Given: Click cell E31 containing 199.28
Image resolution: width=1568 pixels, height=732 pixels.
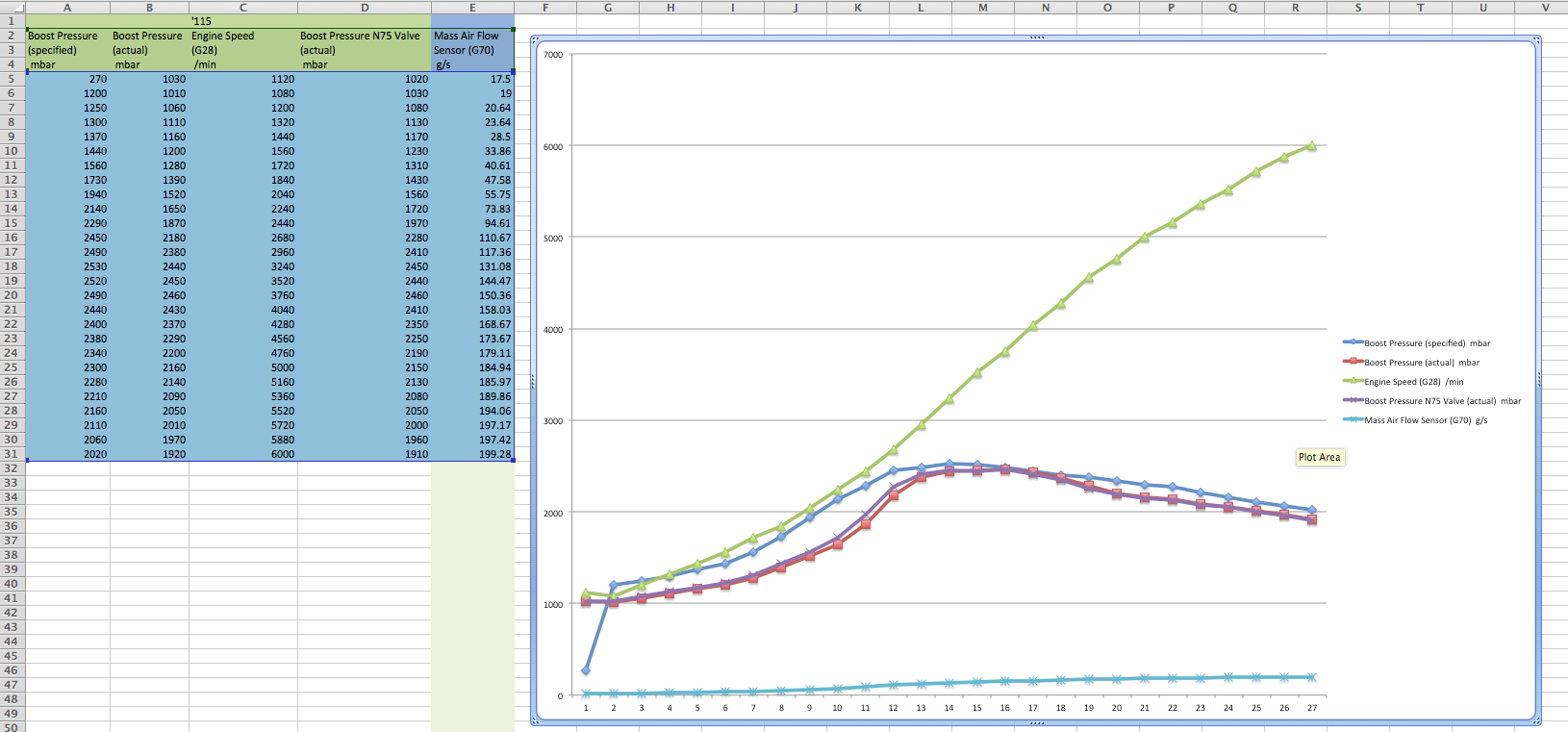Looking at the screenshot, I should (472, 454).
